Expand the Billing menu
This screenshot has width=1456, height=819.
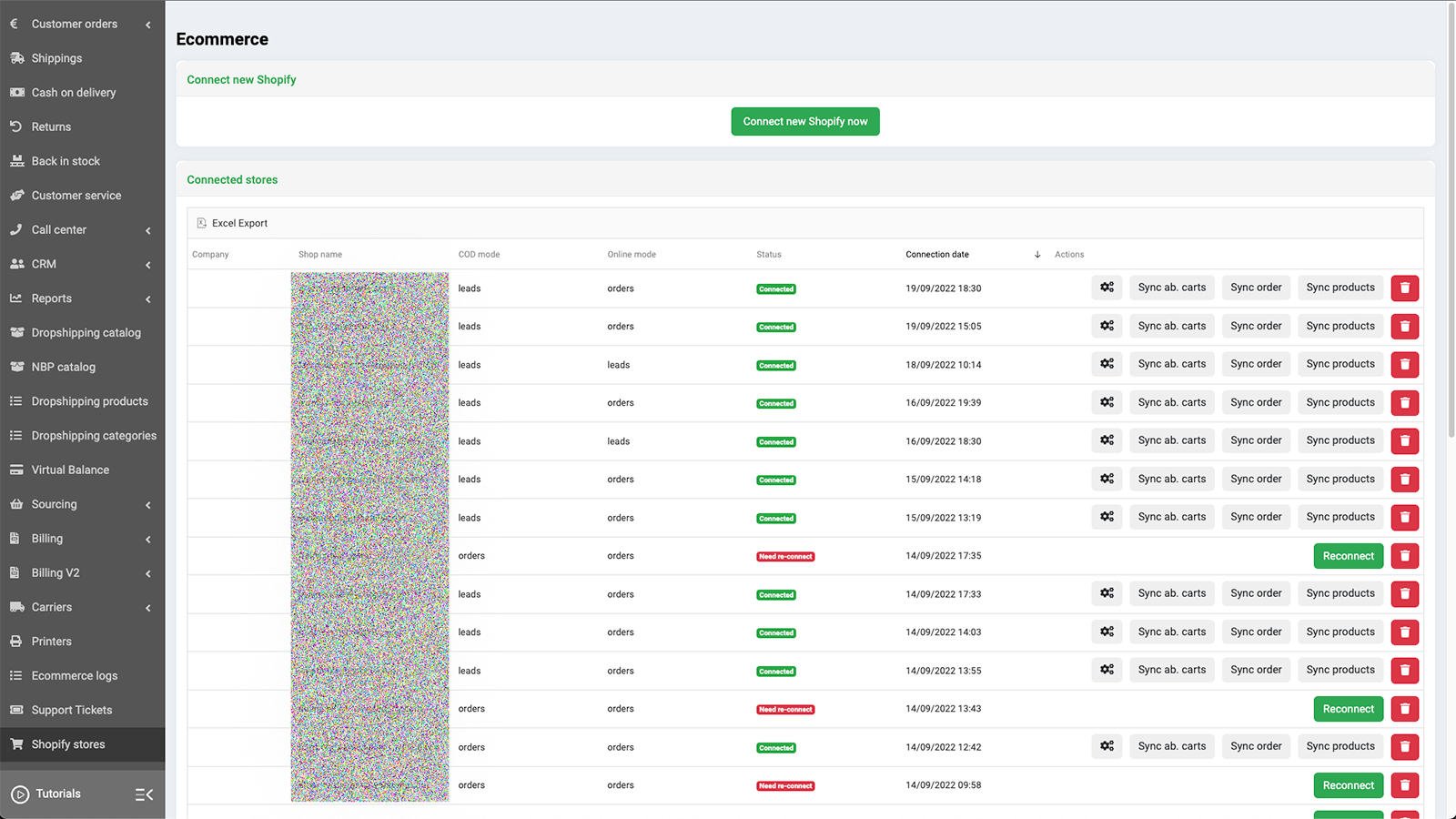click(x=147, y=538)
